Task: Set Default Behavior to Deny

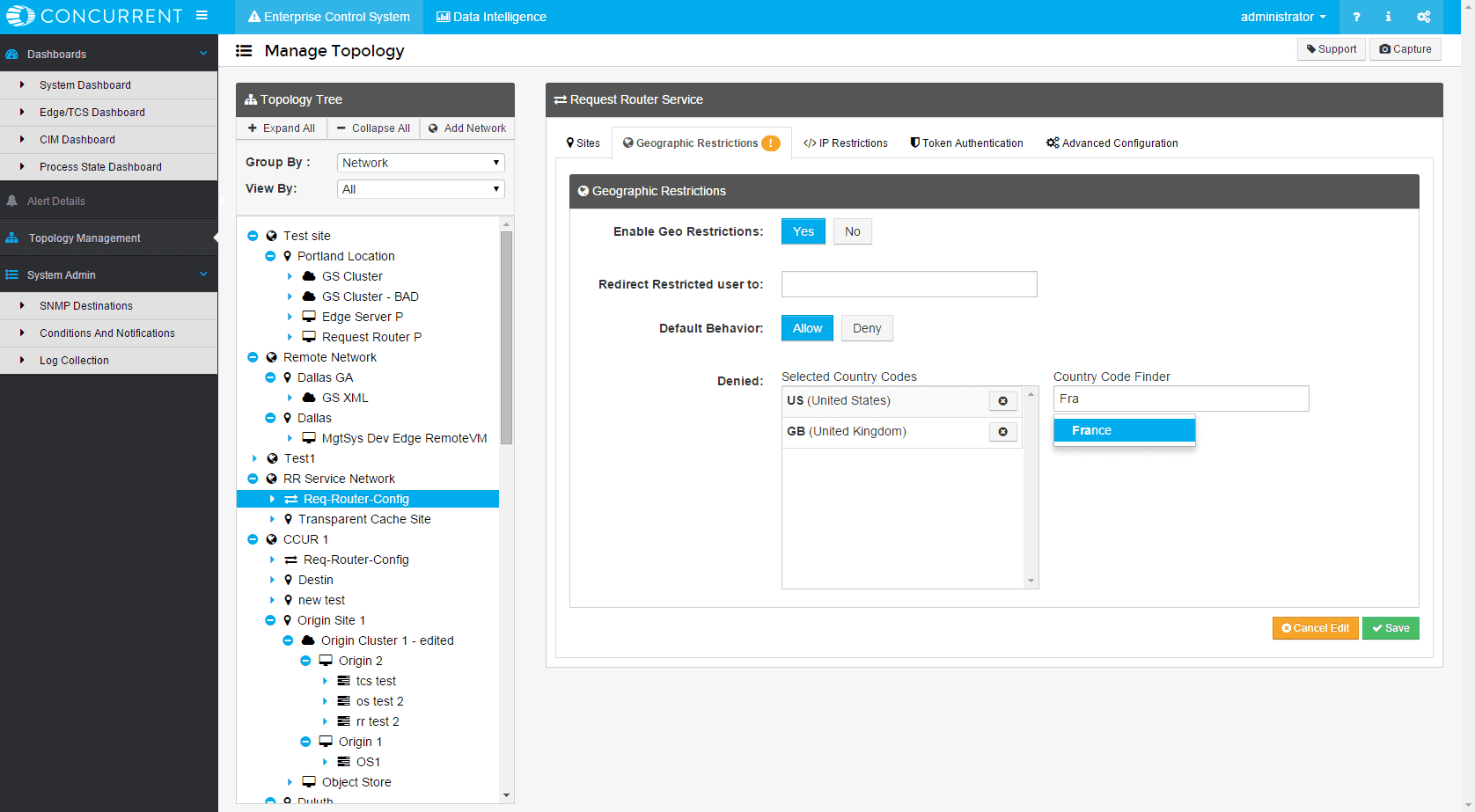Action: tap(867, 328)
